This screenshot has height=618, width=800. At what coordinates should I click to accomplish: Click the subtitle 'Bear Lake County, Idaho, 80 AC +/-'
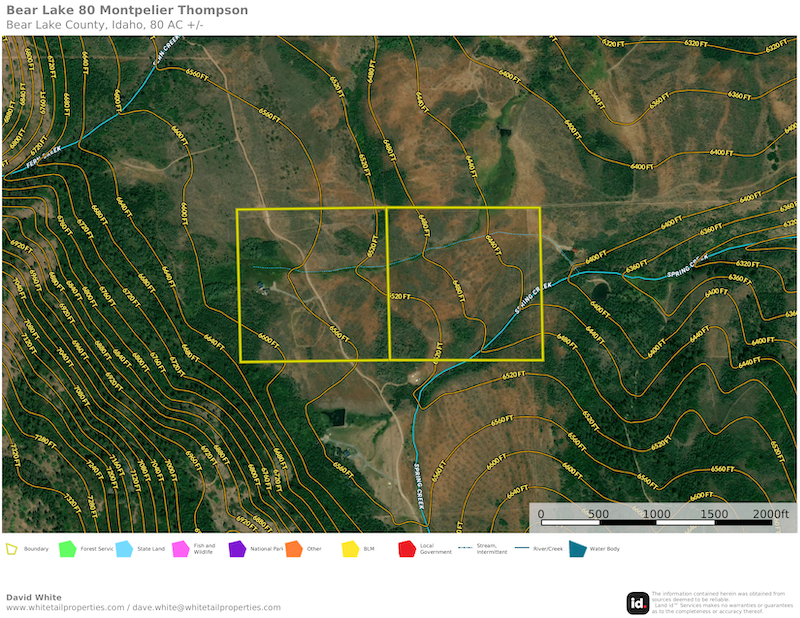tap(105, 25)
